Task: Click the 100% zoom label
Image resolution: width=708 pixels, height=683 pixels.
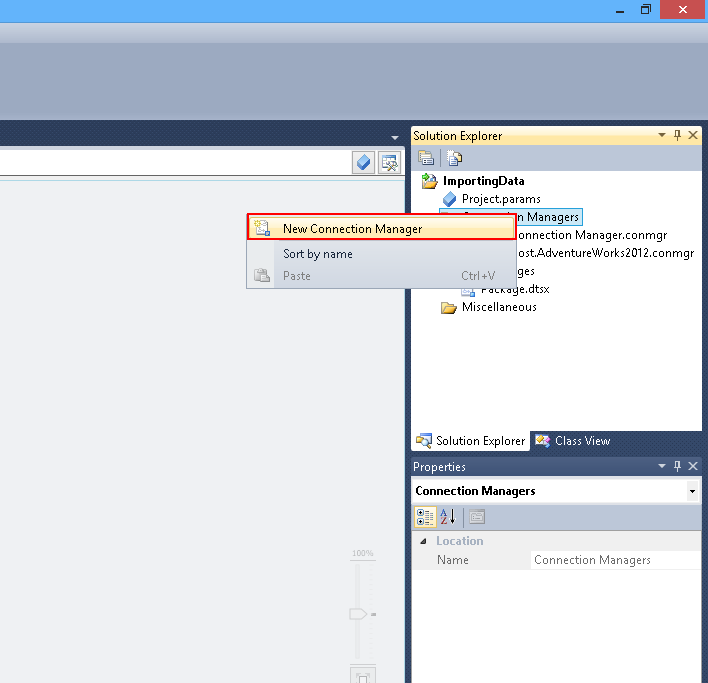Action: tap(362, 553)
